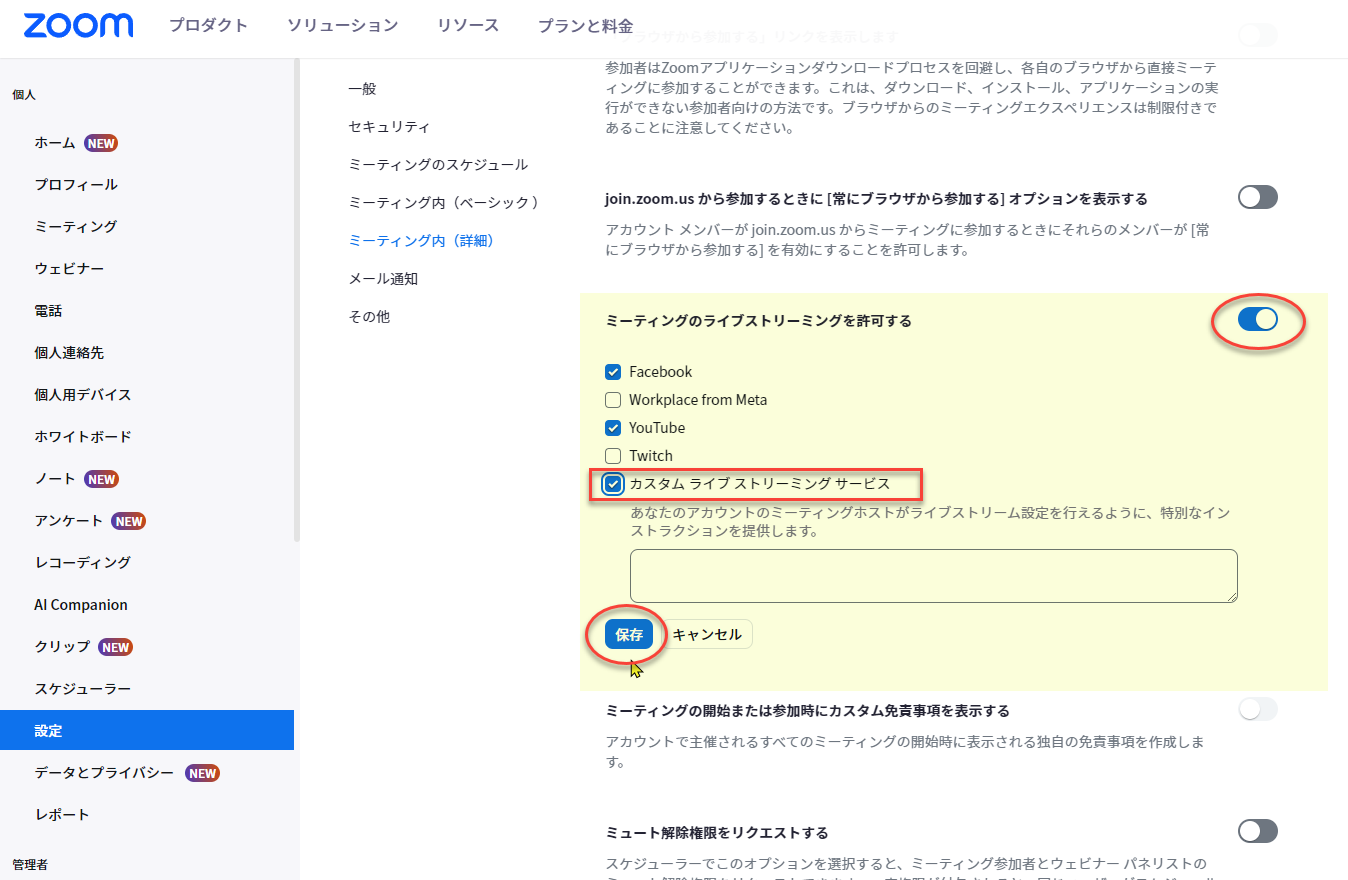This screenshot has width=1348, height=880.
Task: Click the NEW badge next to データとプライバシー
Action: pyautogui.click(x=202, y=773)
